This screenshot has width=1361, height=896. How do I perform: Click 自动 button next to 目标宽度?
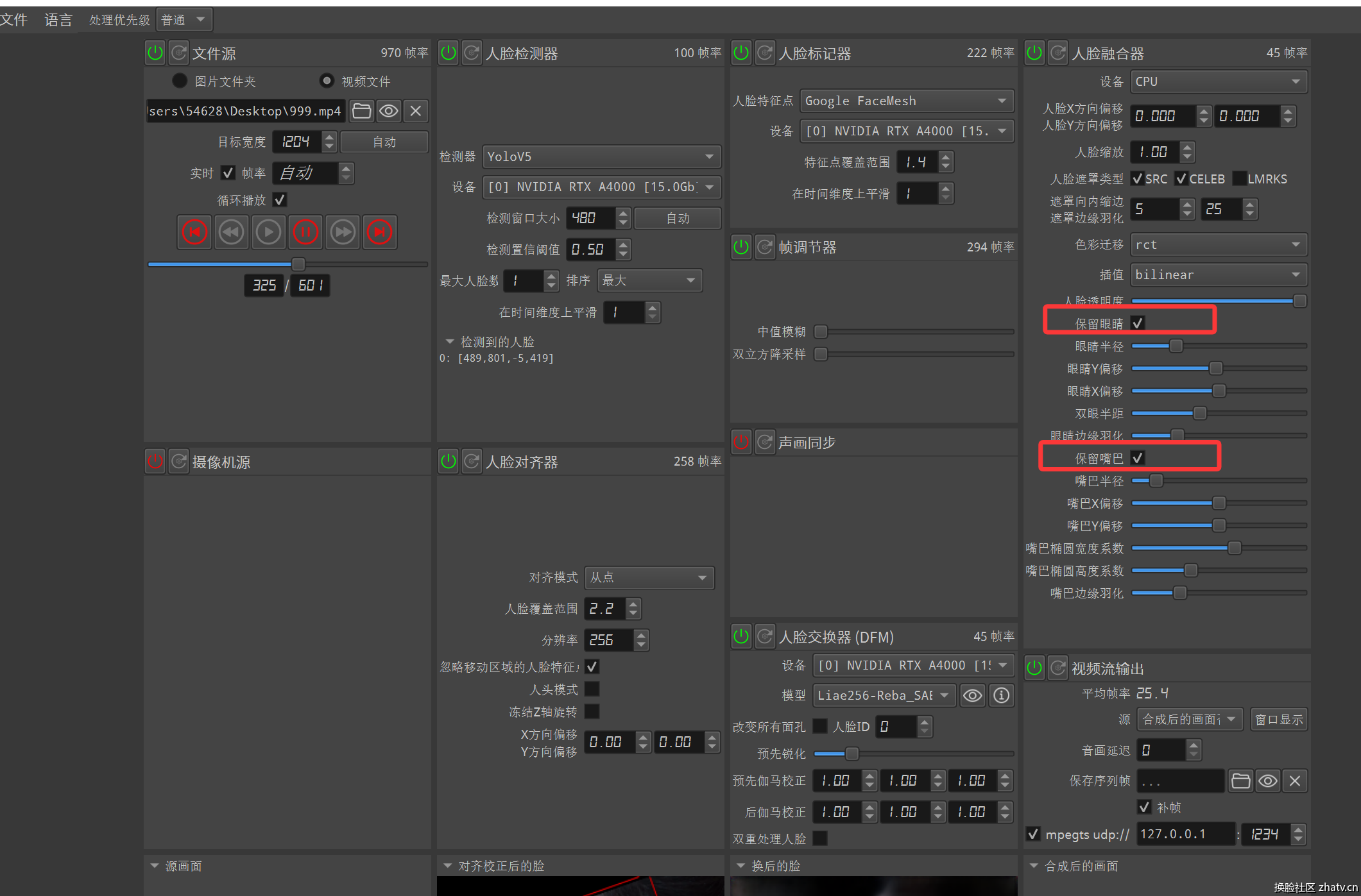coord(384,142)
